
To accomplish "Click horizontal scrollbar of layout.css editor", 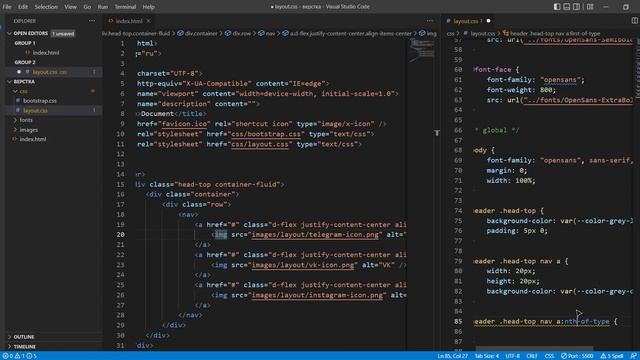I will click(534, 349).
